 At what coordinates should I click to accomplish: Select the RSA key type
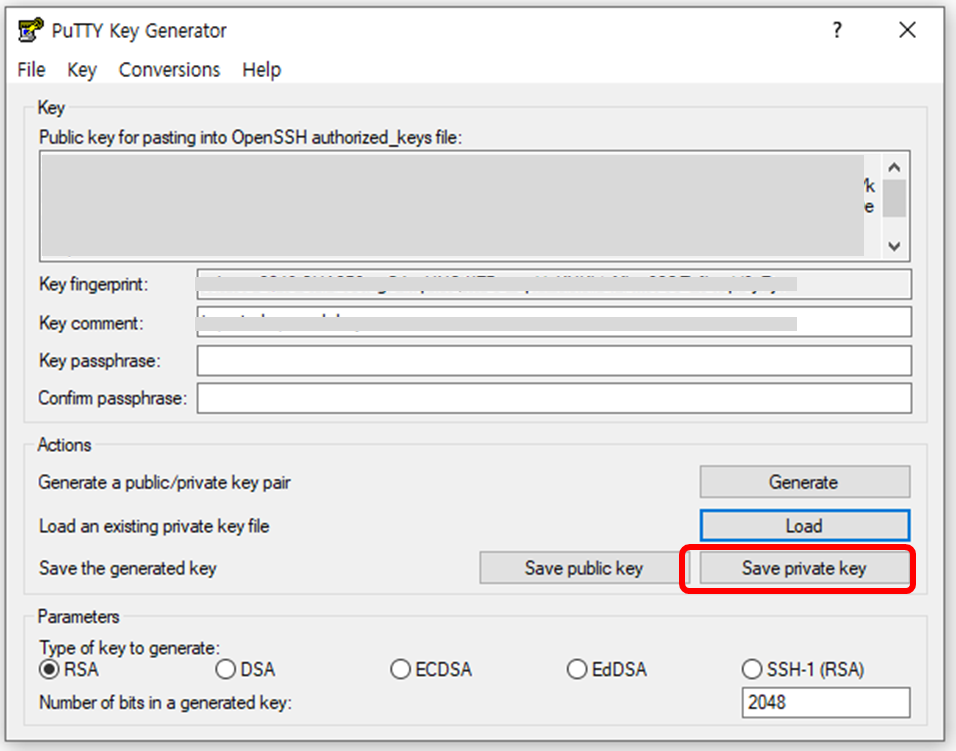coord(69,669)
